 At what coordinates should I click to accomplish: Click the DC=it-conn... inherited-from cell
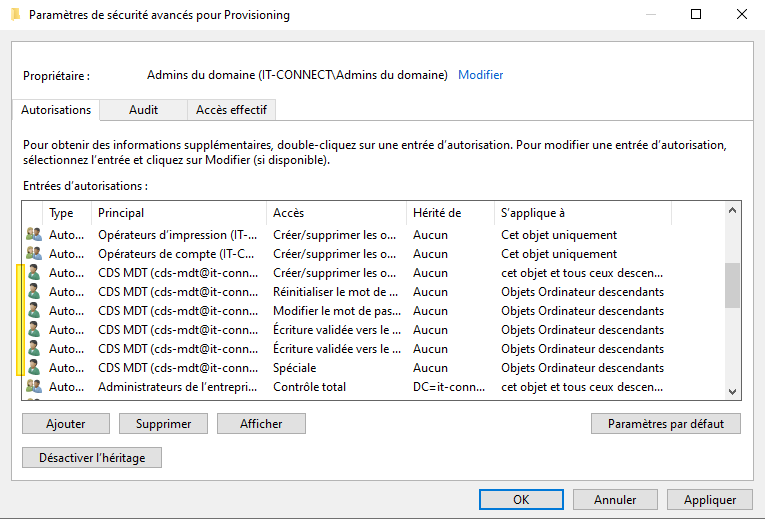coord(449,387)
